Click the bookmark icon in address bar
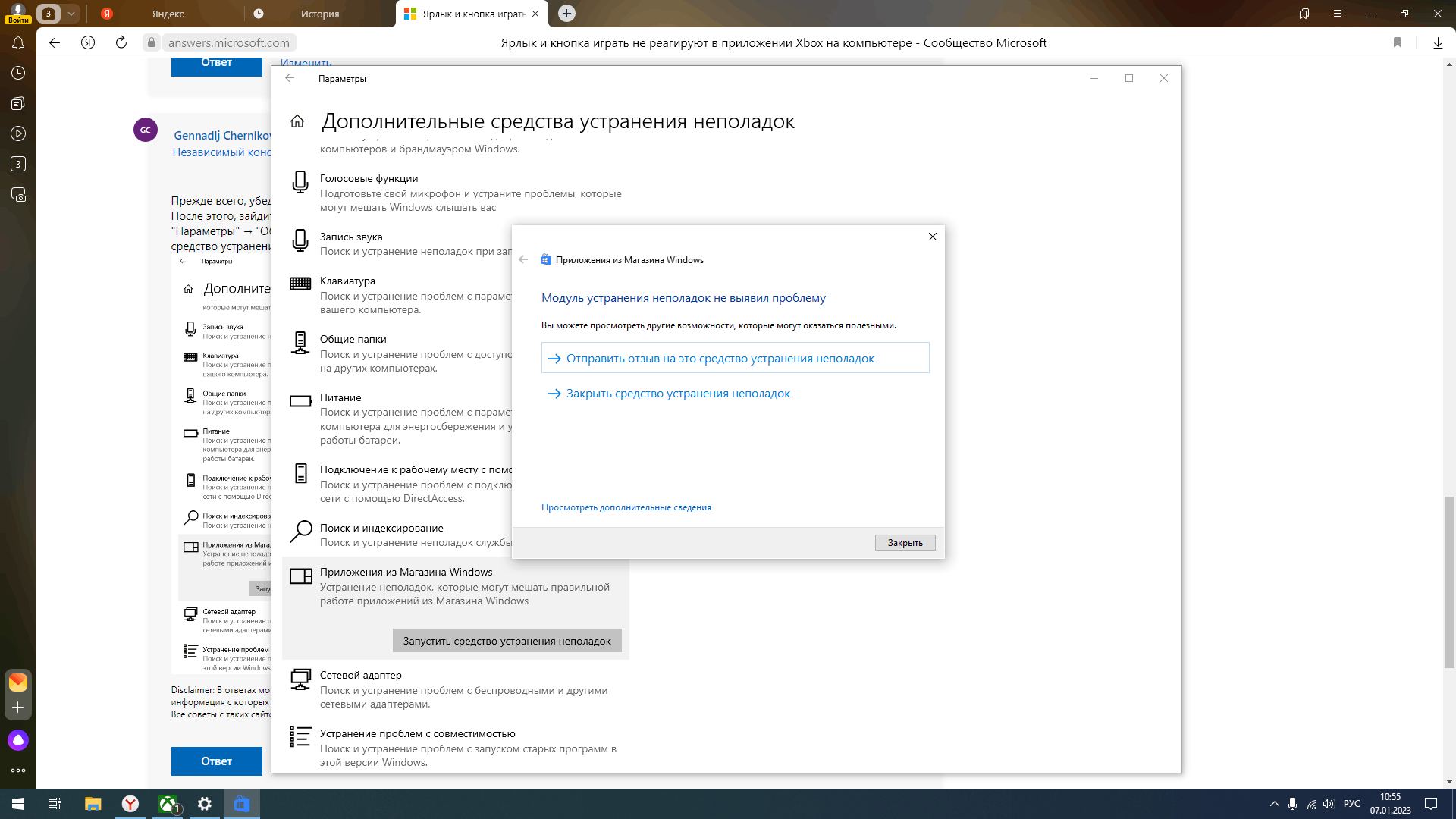 pos(1398,42)
